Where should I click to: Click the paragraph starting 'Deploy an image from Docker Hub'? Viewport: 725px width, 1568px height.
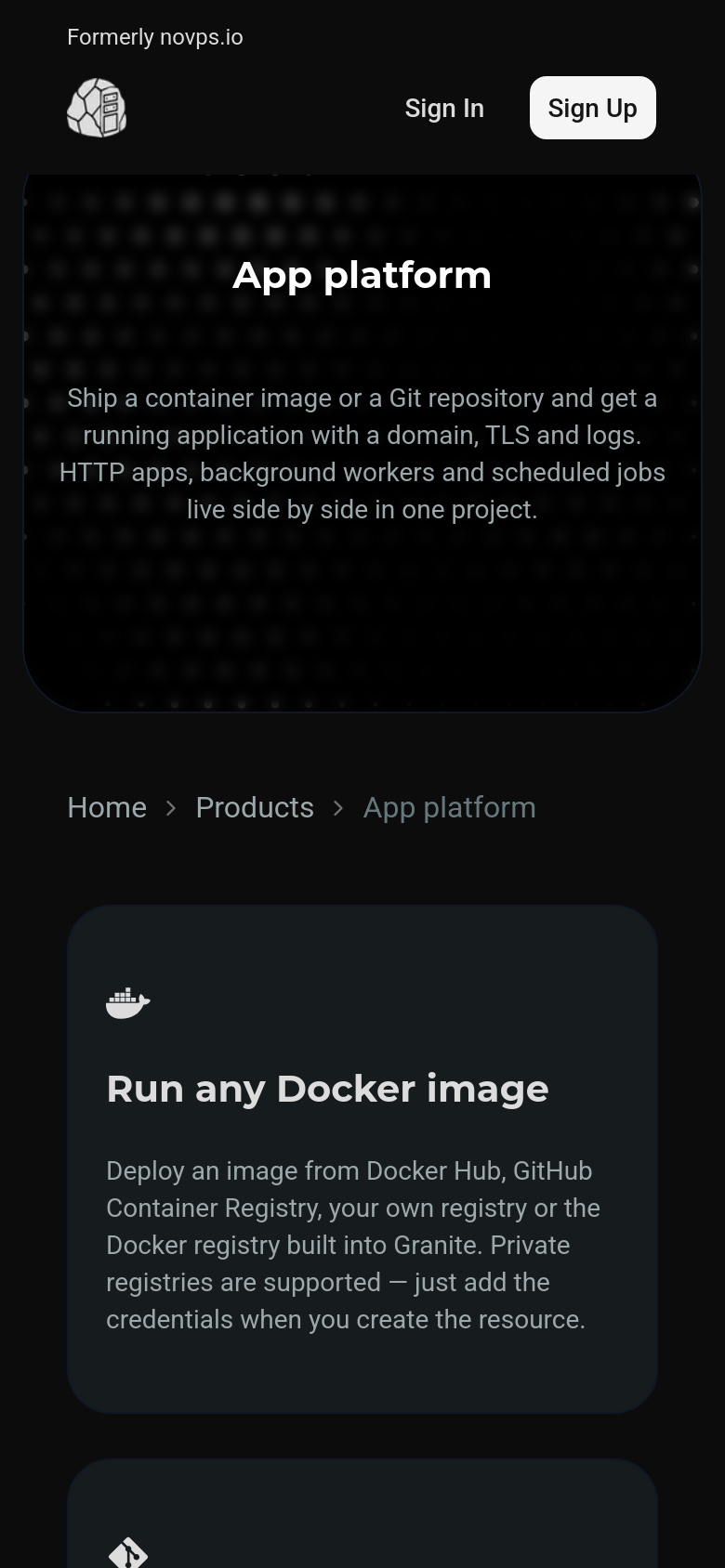click(353, 1245)
